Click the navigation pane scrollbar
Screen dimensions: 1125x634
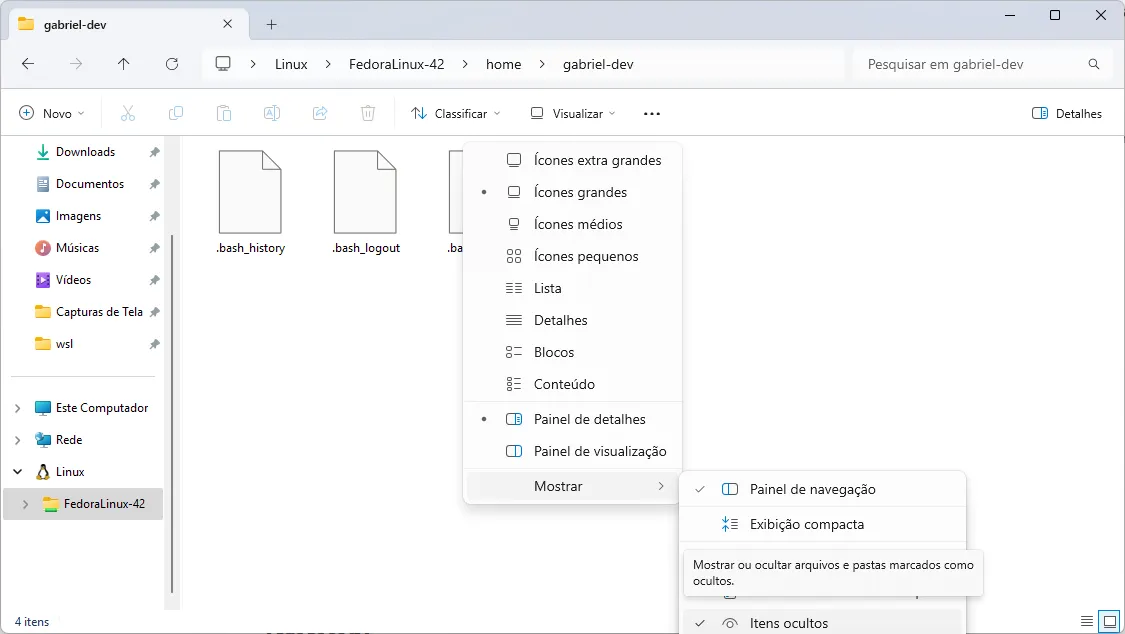pos(173,414)
